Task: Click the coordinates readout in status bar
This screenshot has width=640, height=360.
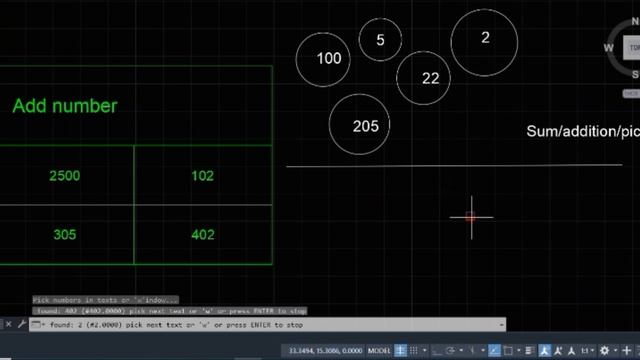Action: point(325,351)
